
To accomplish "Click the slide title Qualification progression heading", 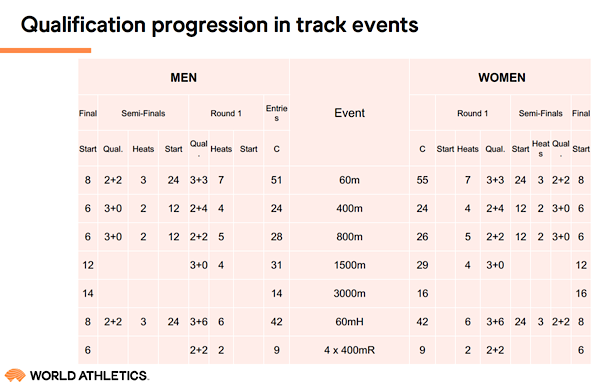I will (x=219, y=25).
